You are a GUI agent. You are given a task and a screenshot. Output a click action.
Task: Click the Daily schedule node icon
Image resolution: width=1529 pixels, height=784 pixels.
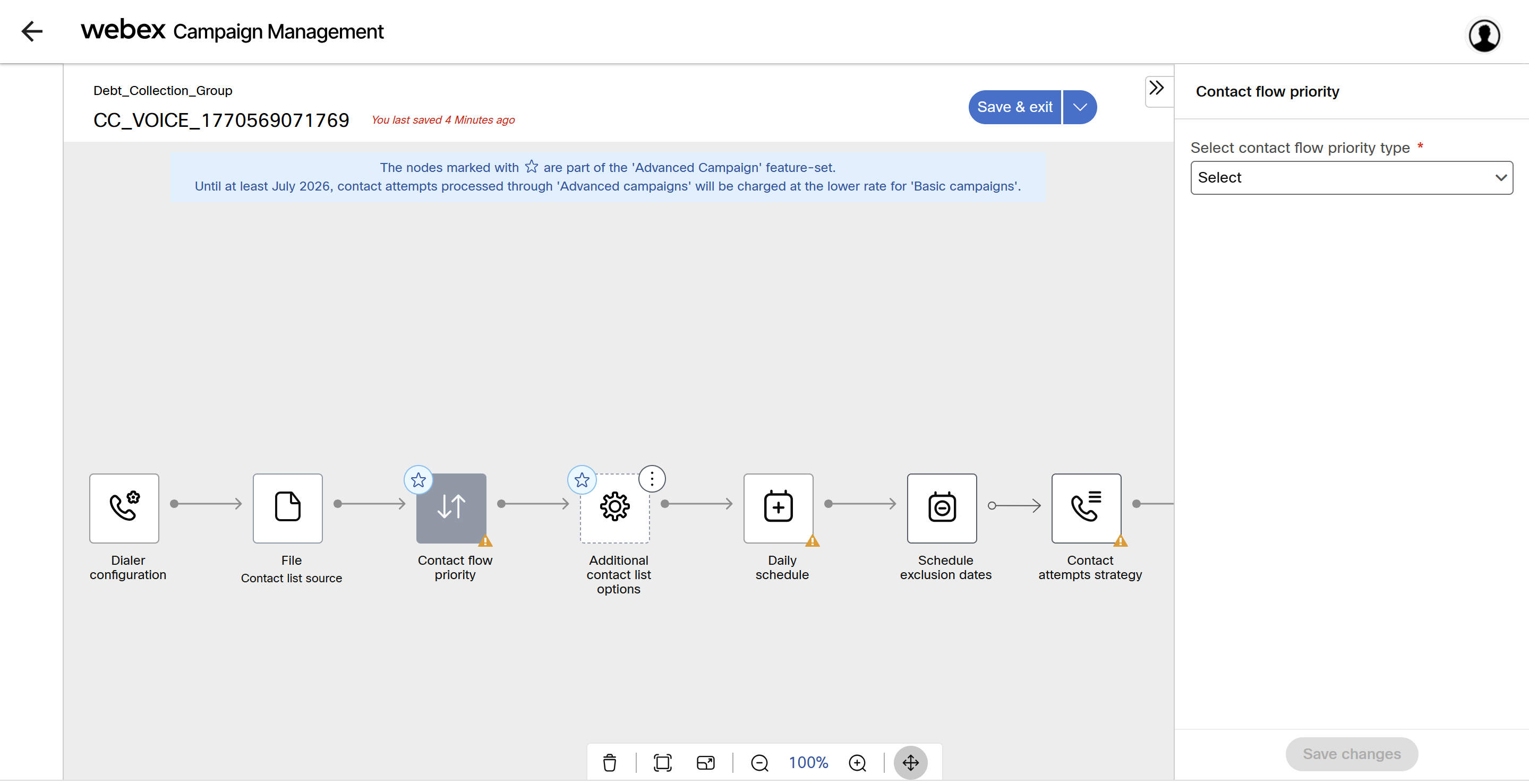778,507
